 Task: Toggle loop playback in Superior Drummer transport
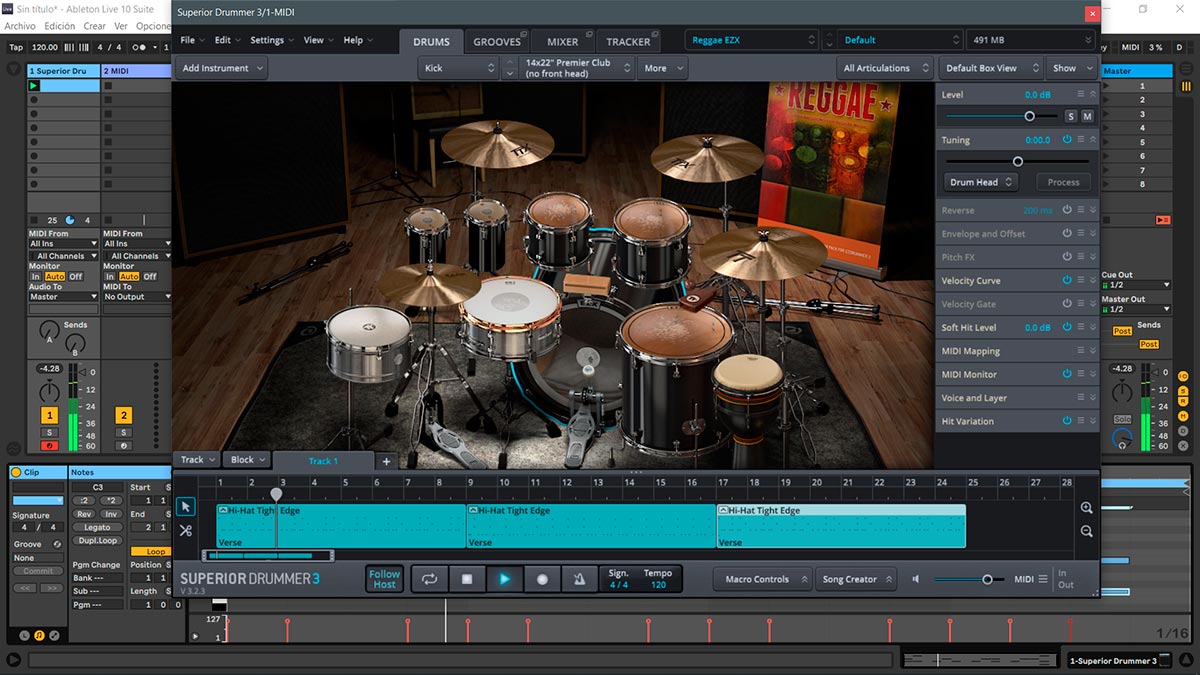click(x=430, y=579)
